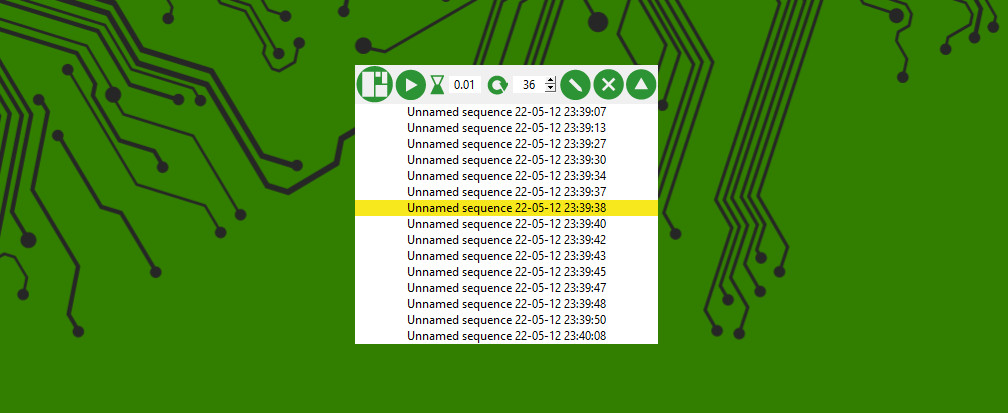The width and height of the screenshot is (1008, 413).
Task: Rename sequence with the pencil icon
Action: 576,84
